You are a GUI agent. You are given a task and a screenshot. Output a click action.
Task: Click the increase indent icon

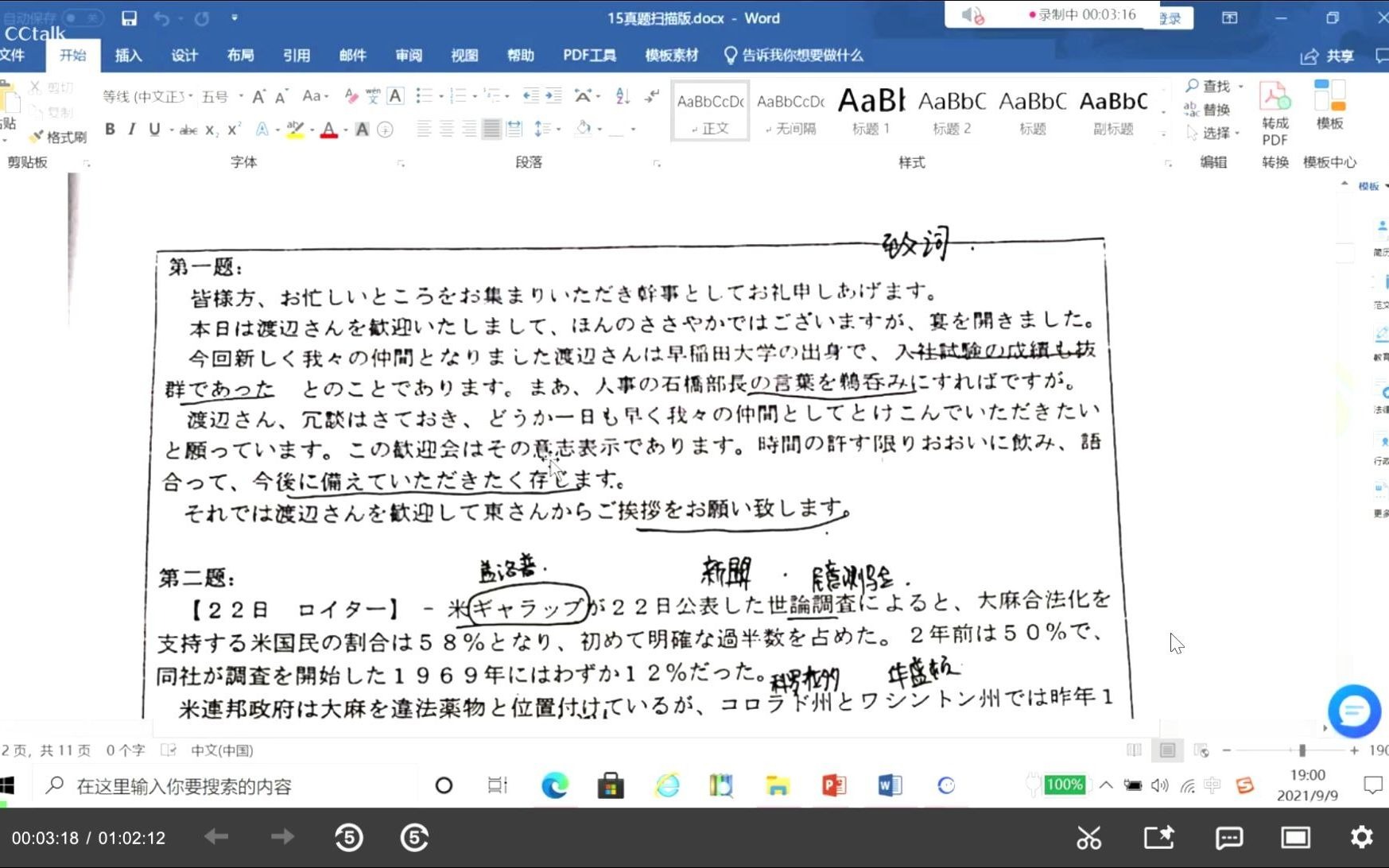point(553,96)
